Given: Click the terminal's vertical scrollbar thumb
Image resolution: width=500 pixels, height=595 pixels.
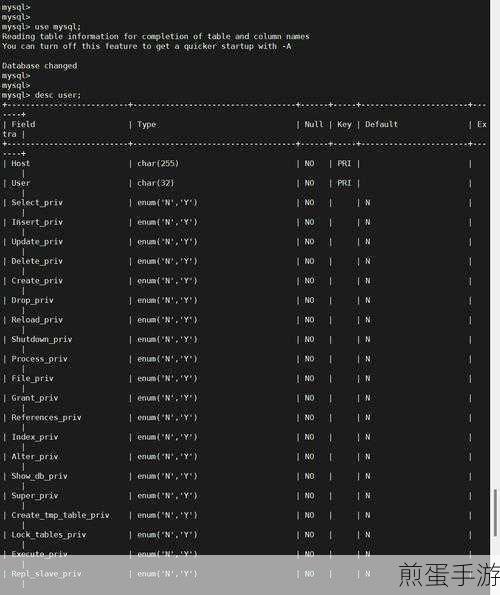Looking at the screenshot, I should pyautogui.click(x=495, y=513).
